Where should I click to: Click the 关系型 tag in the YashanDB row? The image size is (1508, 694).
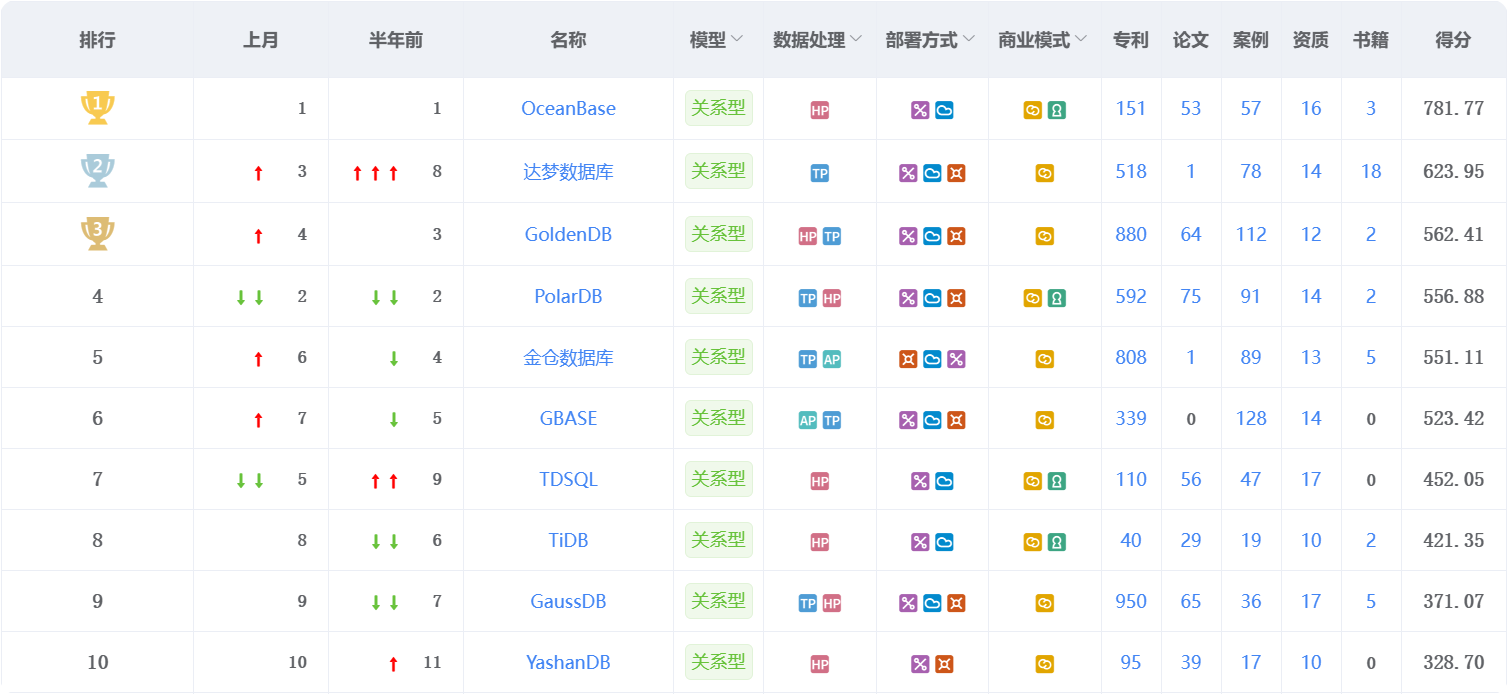719,662
